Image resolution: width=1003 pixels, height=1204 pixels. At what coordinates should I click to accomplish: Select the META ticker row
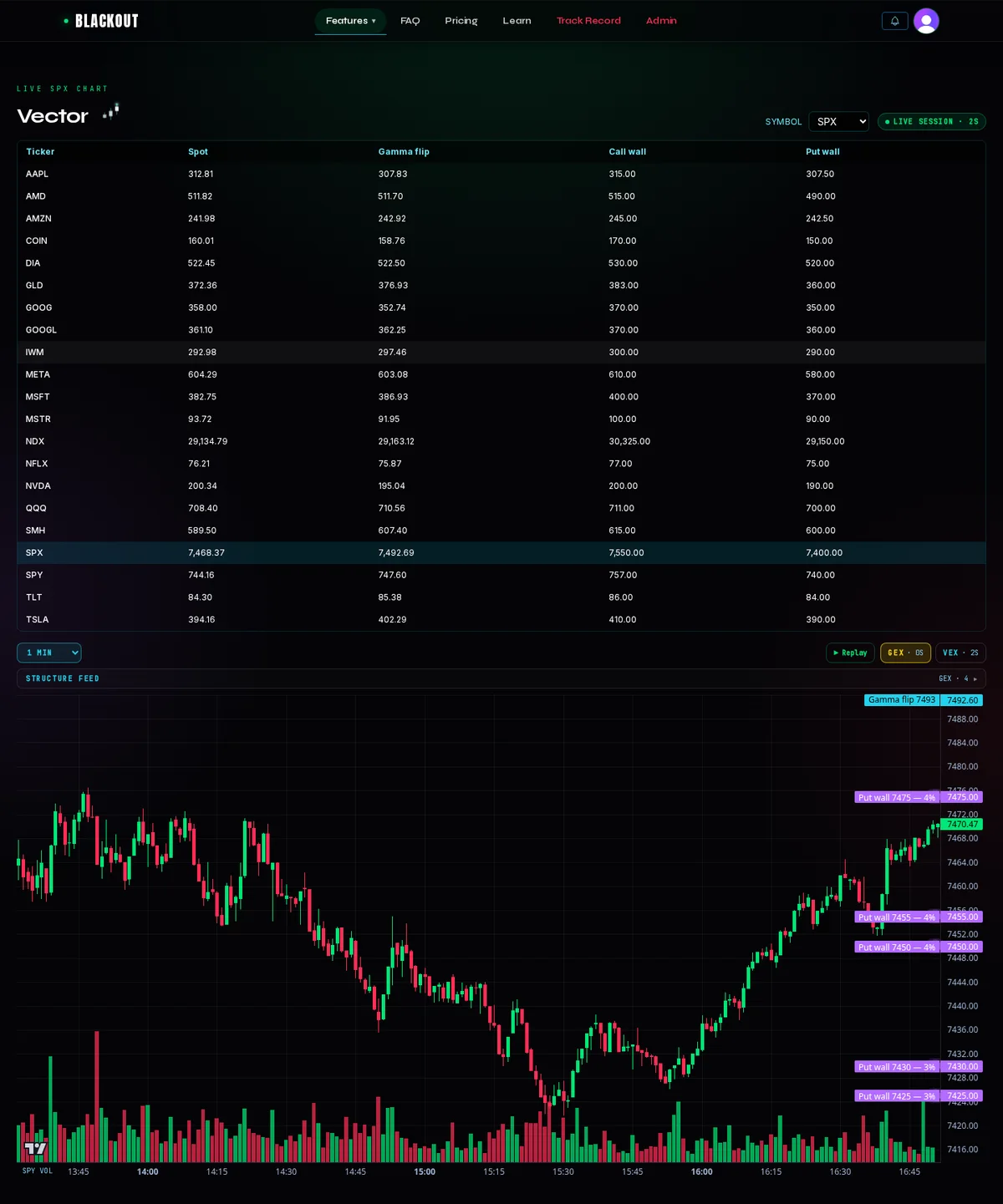(501, 374)
